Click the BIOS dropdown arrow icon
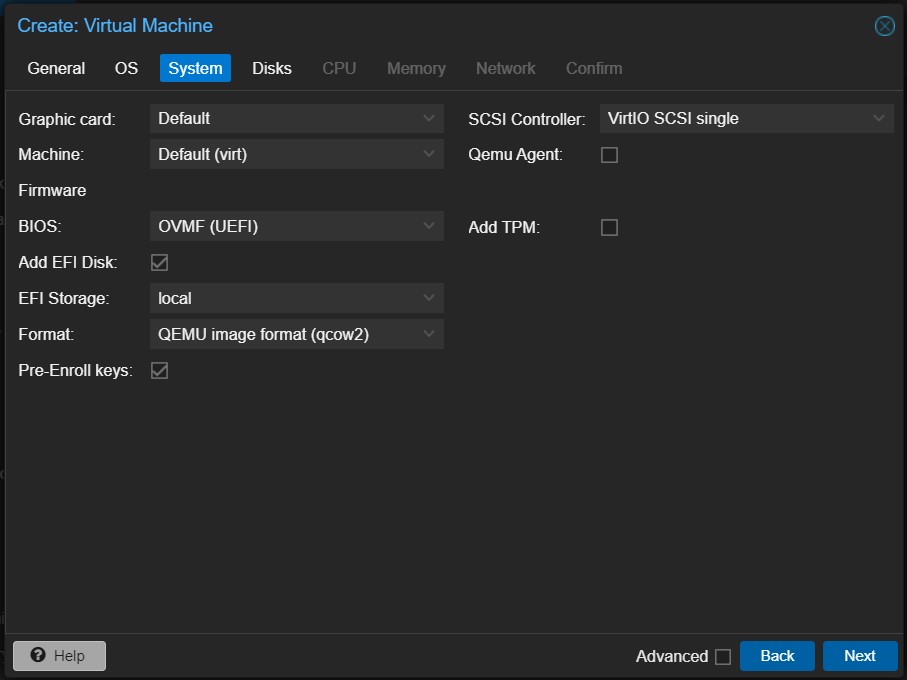Viewport: 907px width, 680px height. pyautogui.click(x=429, y=226)
